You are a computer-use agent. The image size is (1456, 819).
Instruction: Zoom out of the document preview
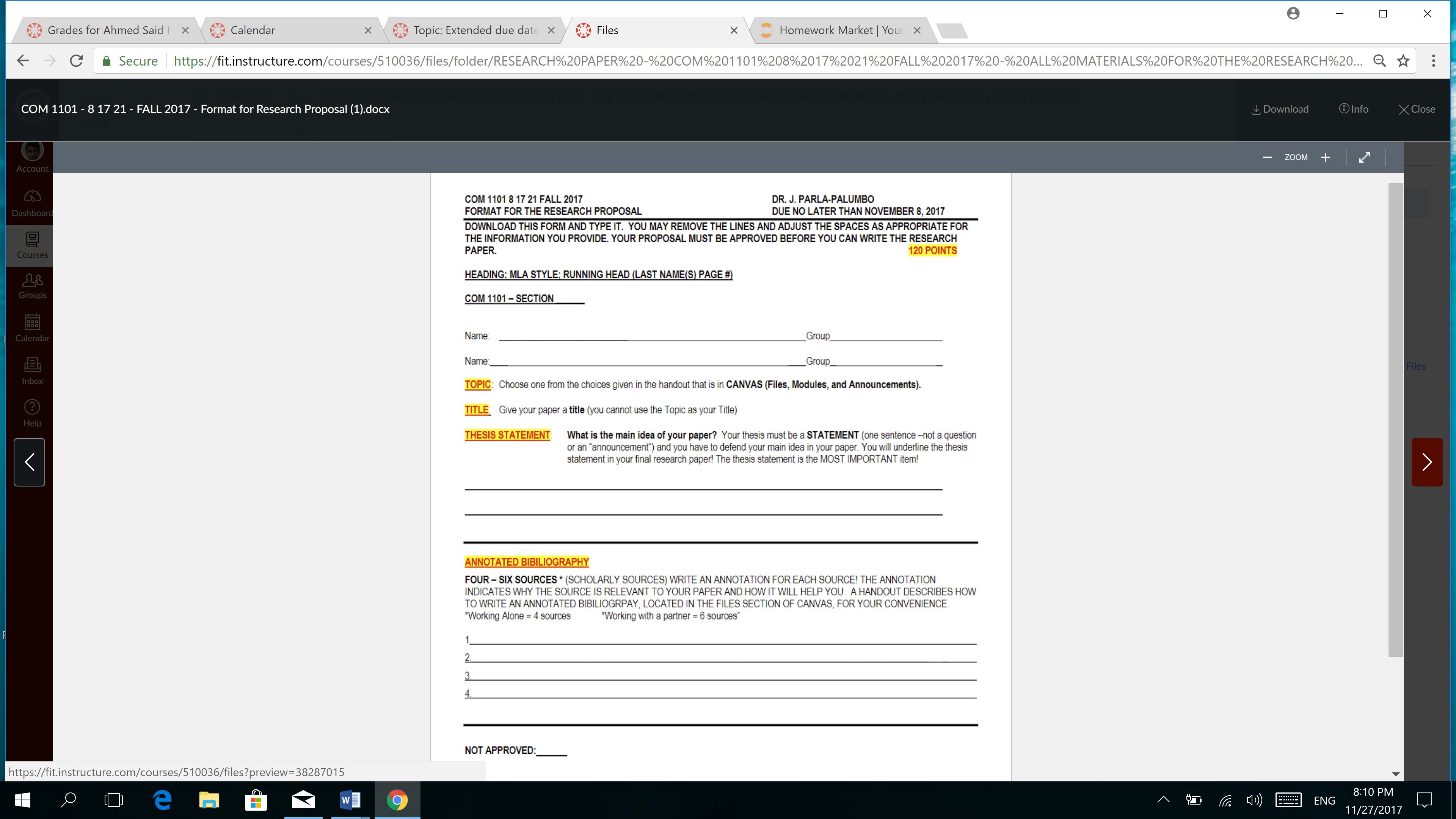(x=1267, y=157)
